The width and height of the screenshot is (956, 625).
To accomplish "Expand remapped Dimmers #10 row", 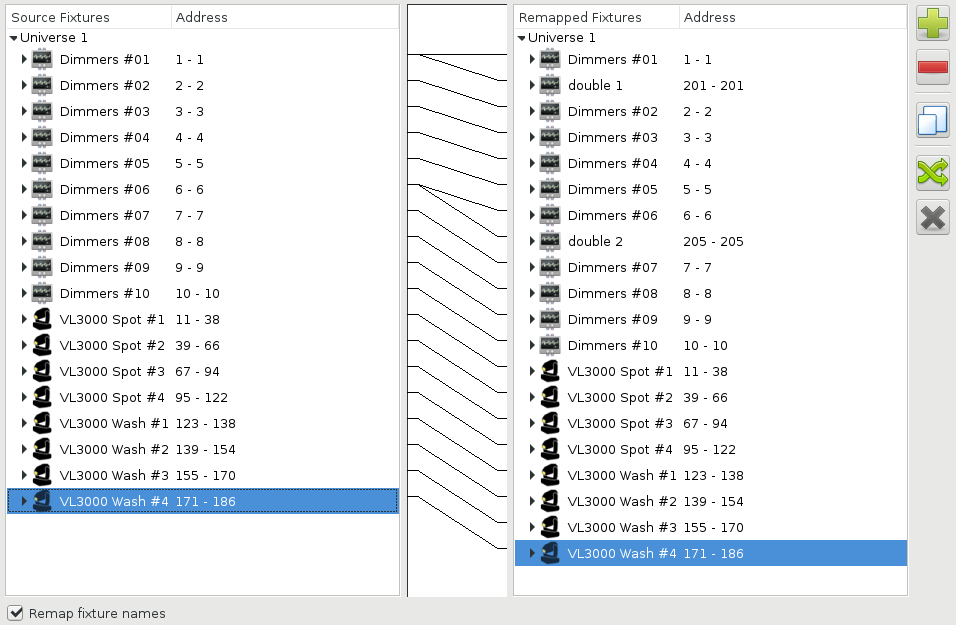I will (532, 345).
